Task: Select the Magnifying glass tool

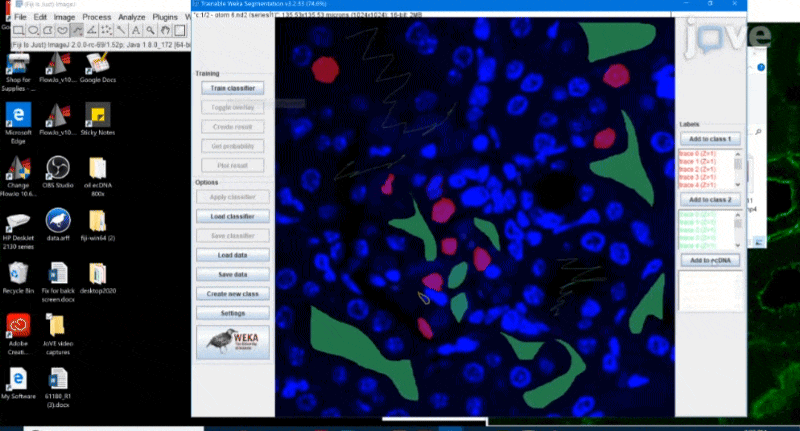Action: 150,30
